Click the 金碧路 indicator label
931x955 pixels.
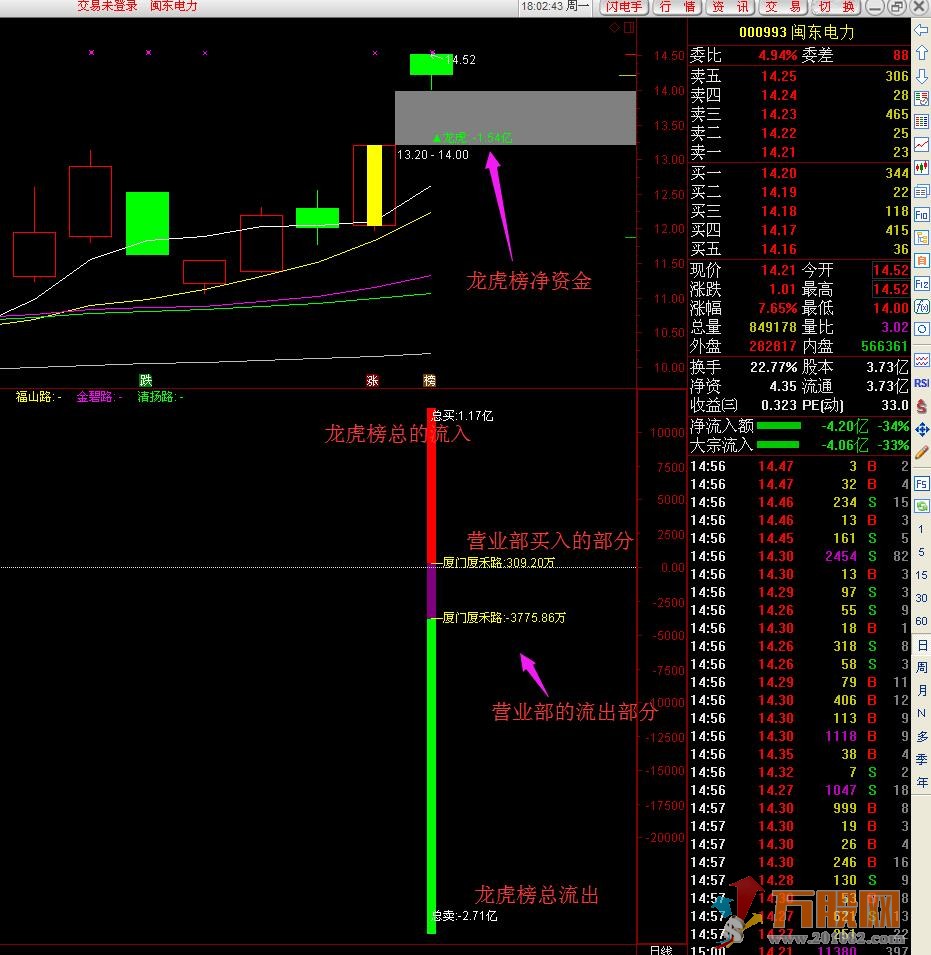tap(99, 397)
